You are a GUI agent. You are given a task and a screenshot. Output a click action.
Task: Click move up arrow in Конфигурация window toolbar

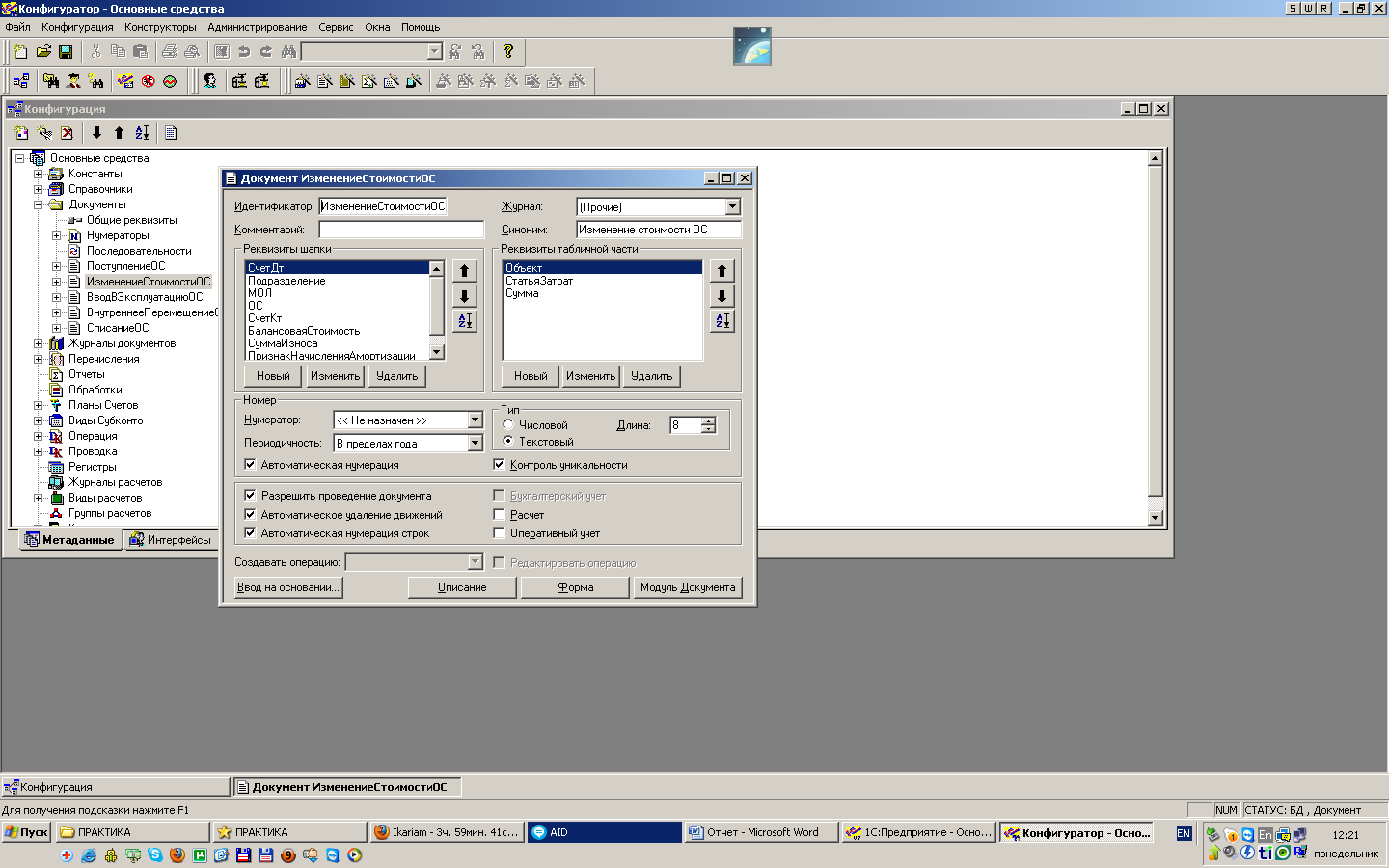pos(119,133)
